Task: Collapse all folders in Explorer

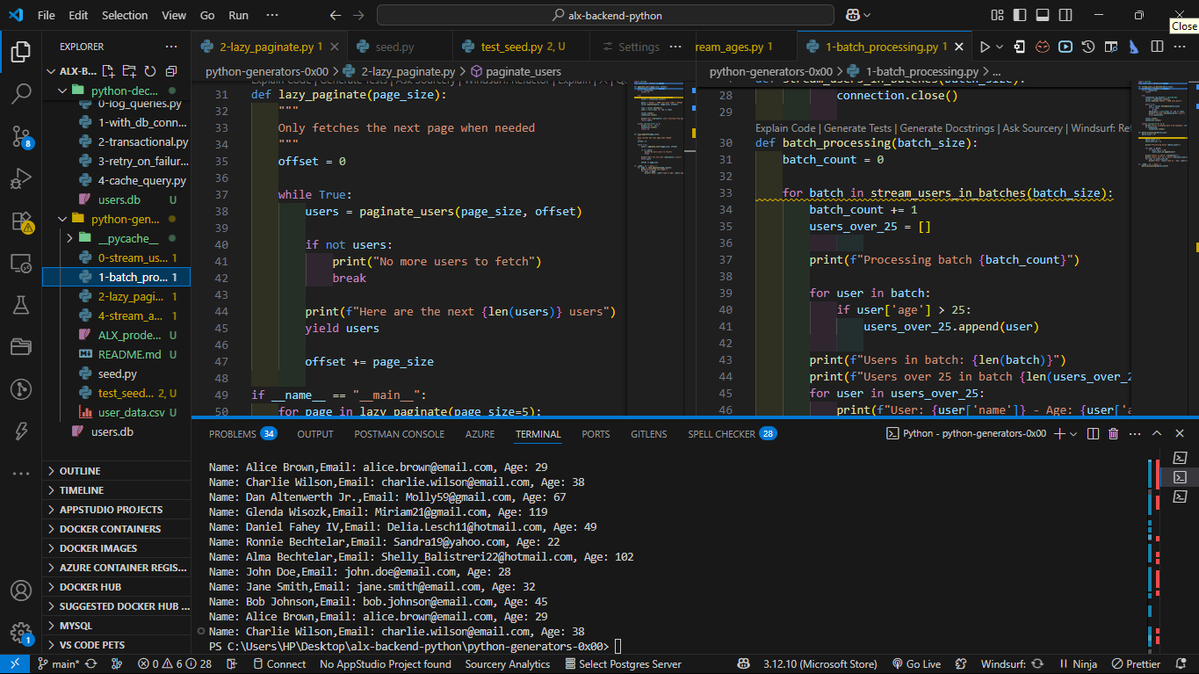Action: pyautogui.click(x=171, y=71)
